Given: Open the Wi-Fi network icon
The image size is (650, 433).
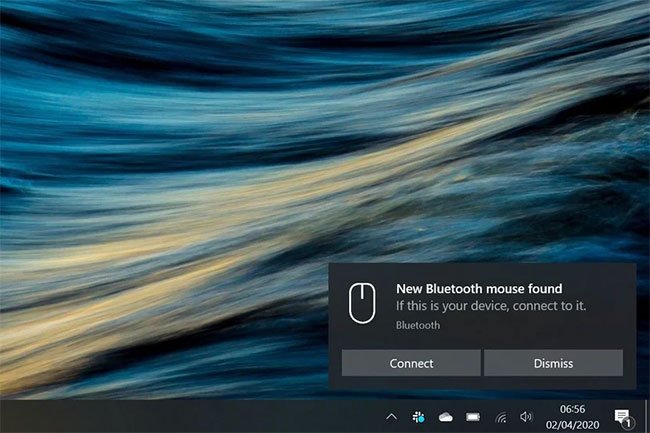Looking at the screenshot, I should point(500,416).
